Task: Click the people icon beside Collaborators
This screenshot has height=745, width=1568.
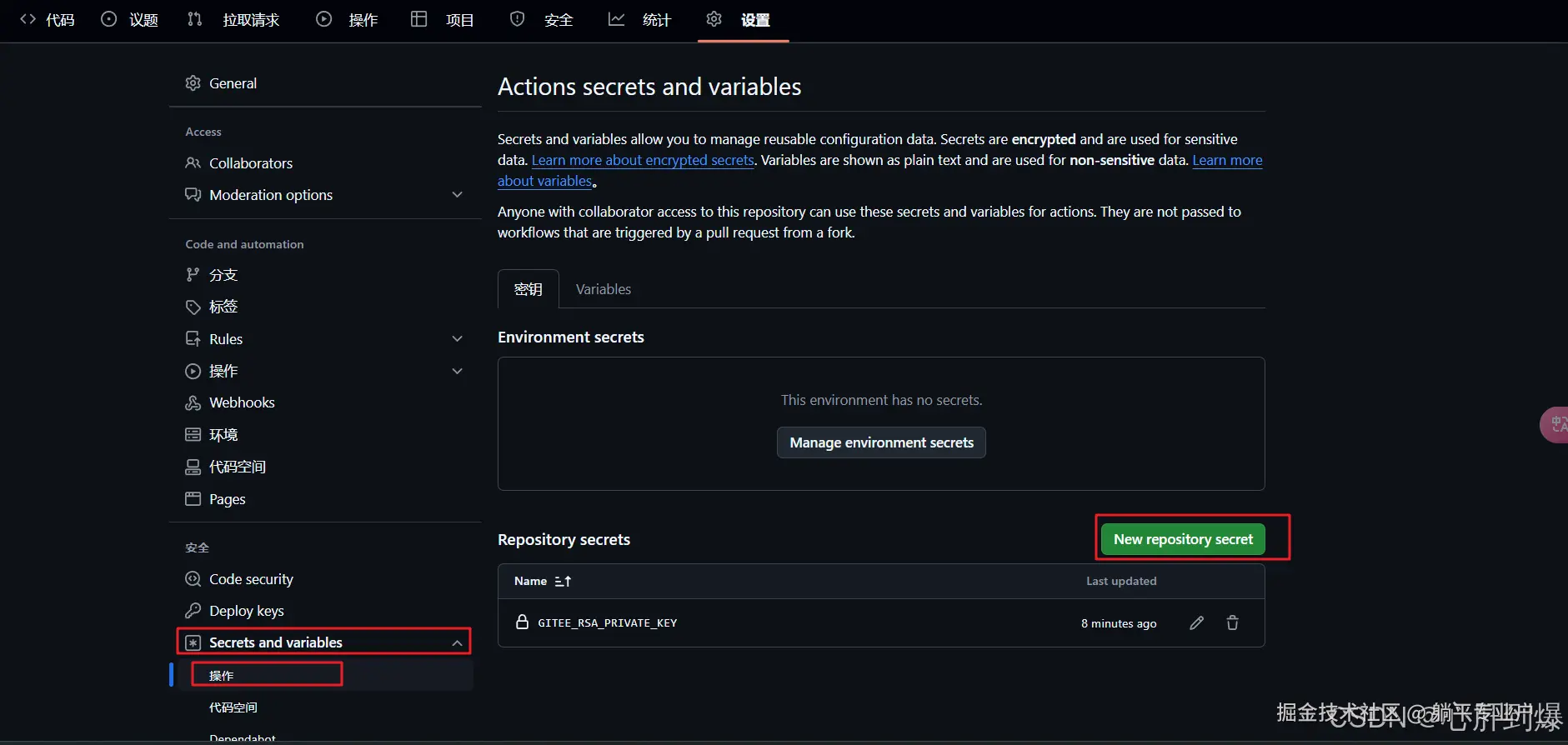Action: point(193,163)
